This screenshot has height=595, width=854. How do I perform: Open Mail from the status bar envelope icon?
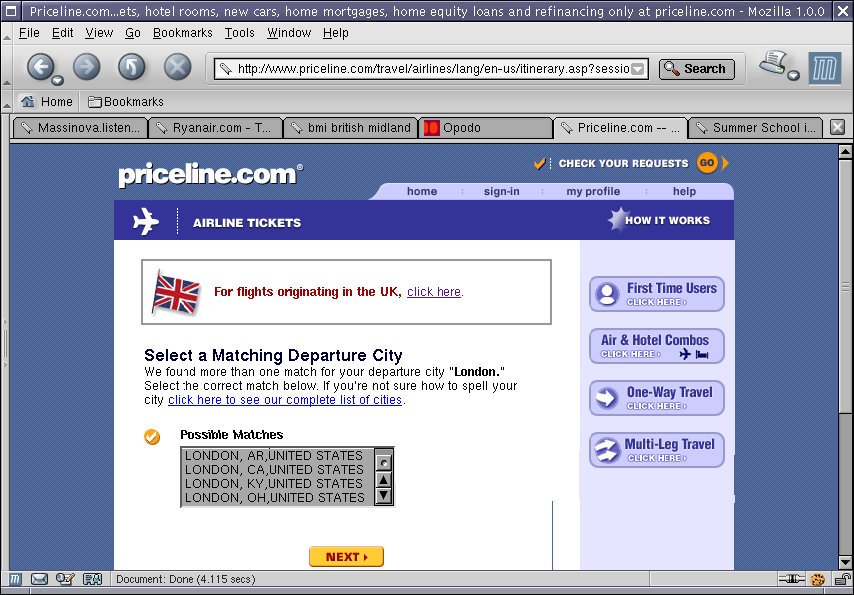click(39, 579)
